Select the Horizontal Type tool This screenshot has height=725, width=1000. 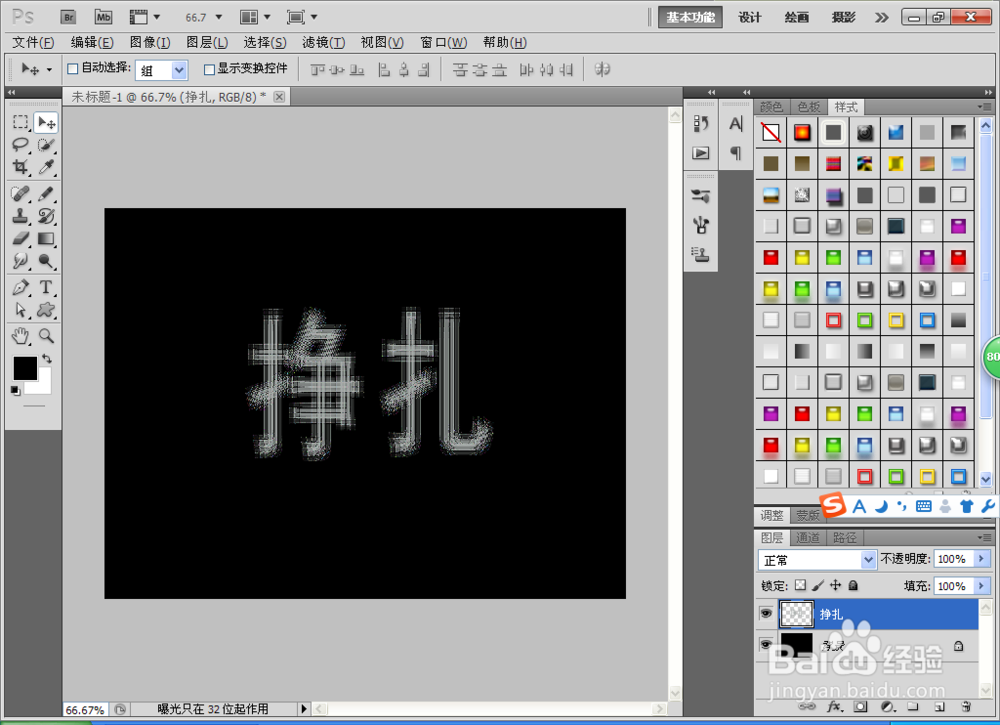pyautogui.click(x=46, y=288)
